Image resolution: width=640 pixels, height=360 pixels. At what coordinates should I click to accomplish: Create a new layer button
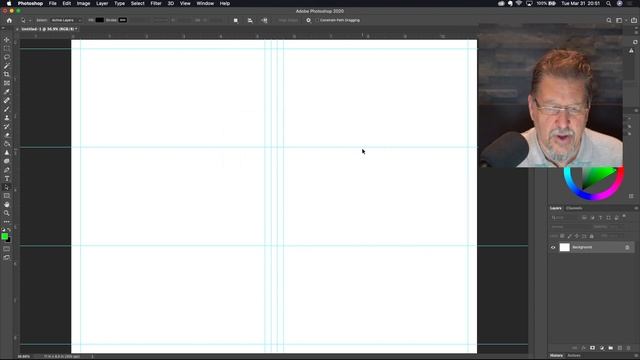click(620, 348)
